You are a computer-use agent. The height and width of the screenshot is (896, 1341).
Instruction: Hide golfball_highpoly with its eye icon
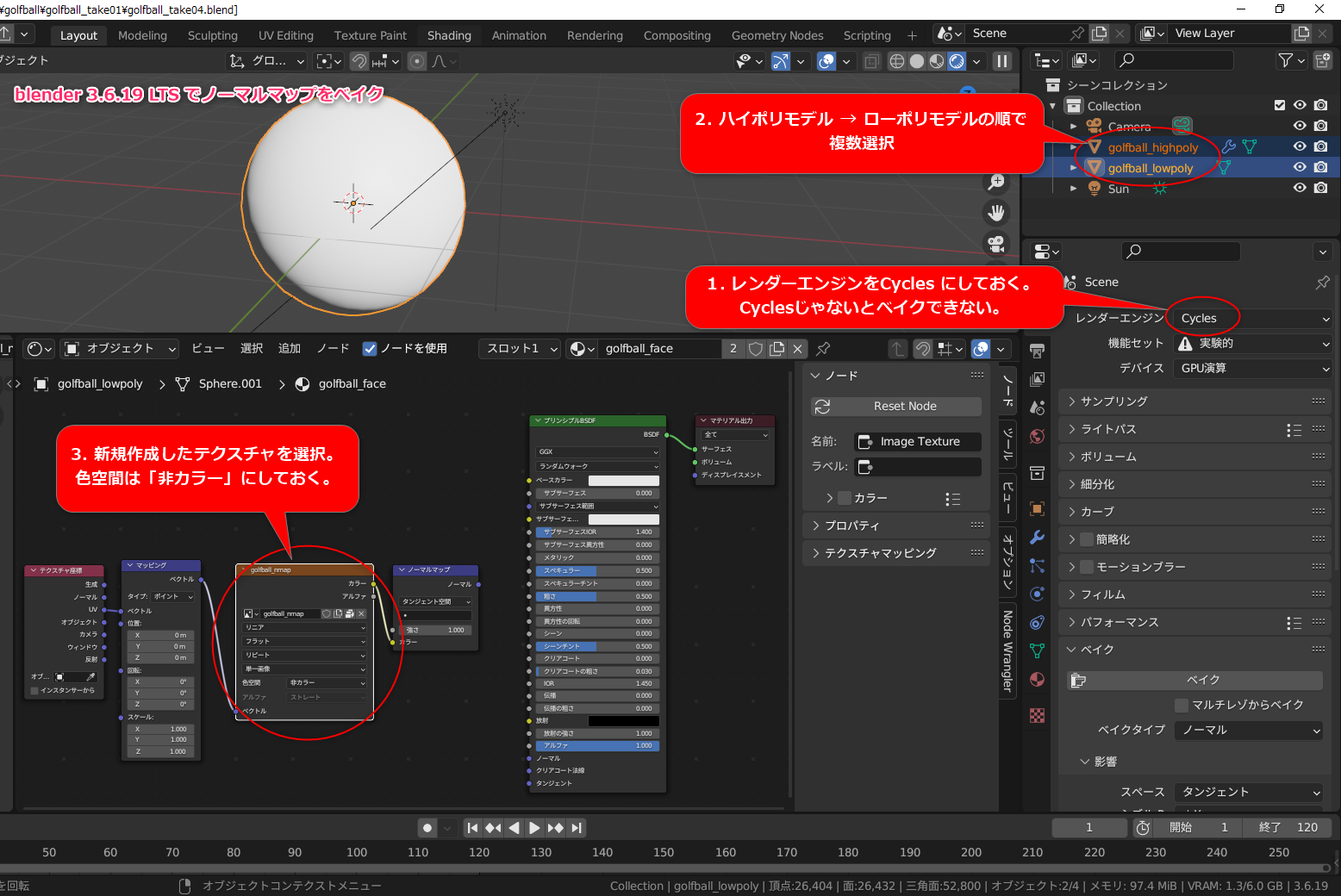[x=1300, y=146]
